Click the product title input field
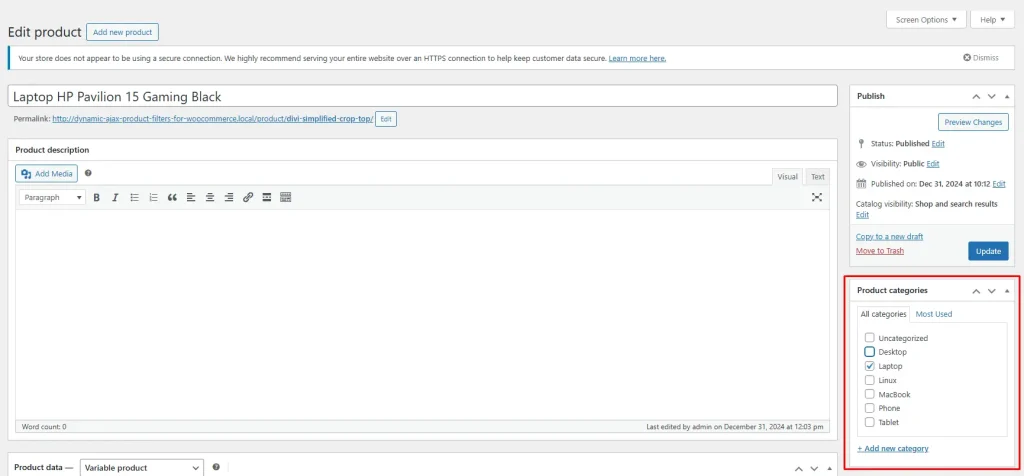Image resolution: width=1024 pixels, height=476 pixels. (423, 97)
